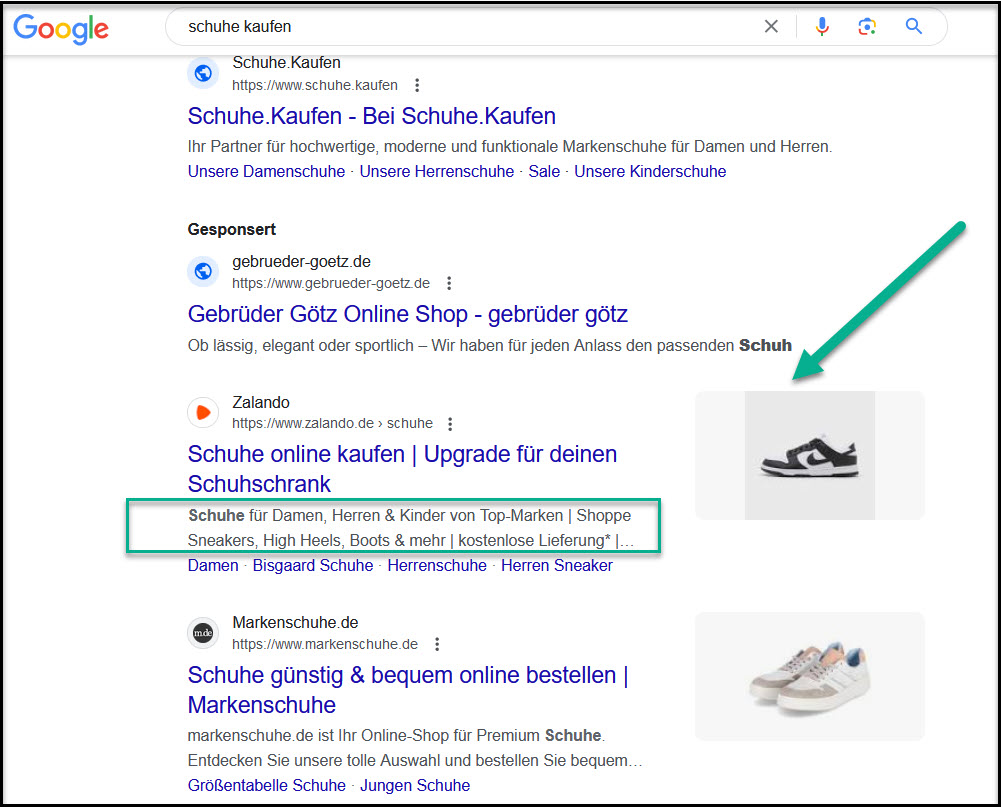Click 'https://www.gebrueder-goetz.de' URL text
Screen dimensions: 1001x807
tap(331, 283)
